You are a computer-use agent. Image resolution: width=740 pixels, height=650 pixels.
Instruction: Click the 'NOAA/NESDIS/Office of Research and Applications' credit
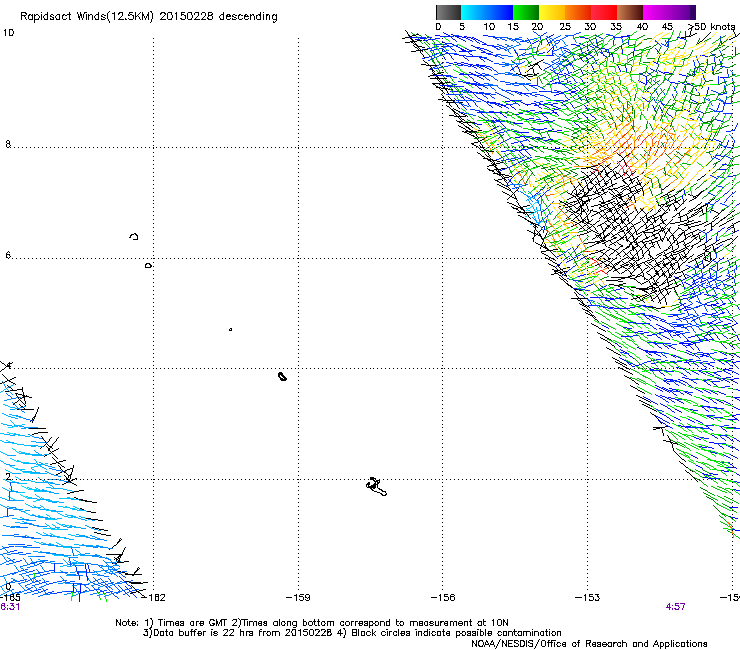[589, 644]
